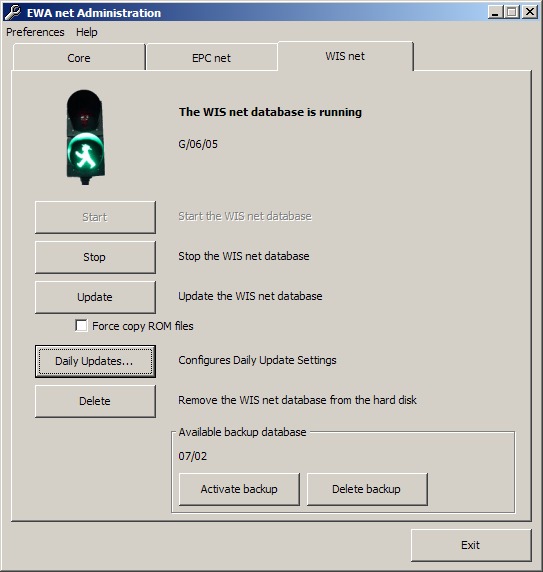This screenshot has width=543, height=572.
Task: Open the Preferences menu
Action: point(35,32)
